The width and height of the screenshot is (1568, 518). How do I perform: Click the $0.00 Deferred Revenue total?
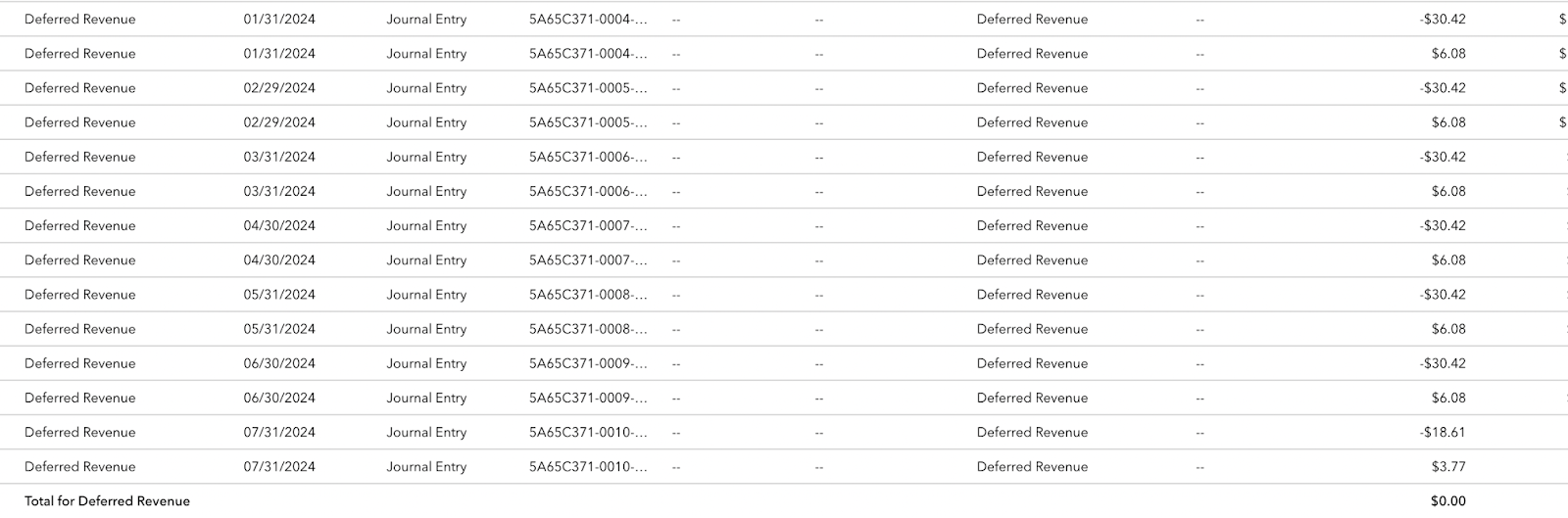click(x=1447, y=500)
